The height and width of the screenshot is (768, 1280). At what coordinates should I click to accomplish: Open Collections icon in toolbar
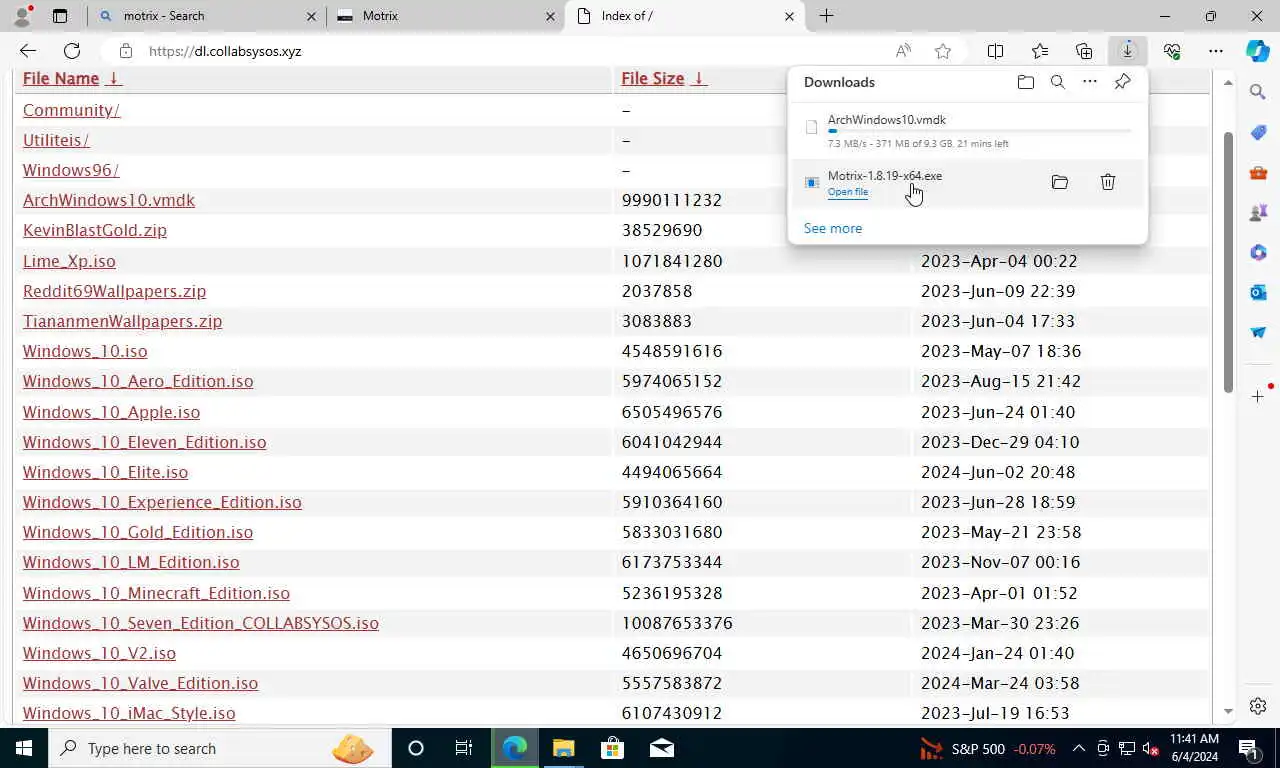coord(1084,51)
